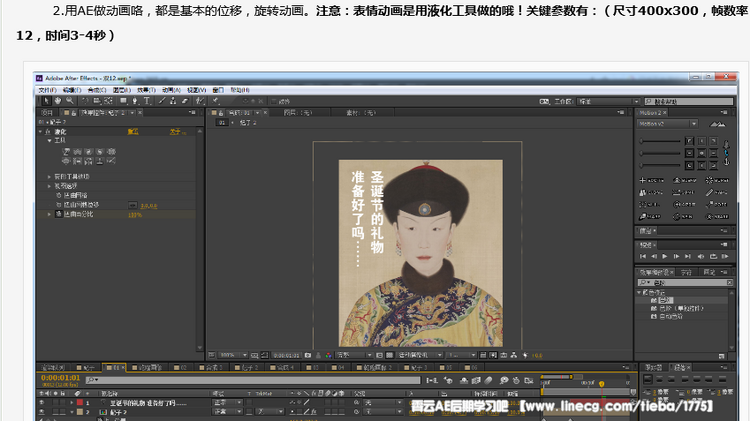The width and height of the screenshot is (750, 421).
Task: Jump to last frame in the Preview panel
Action: [688, 256]
